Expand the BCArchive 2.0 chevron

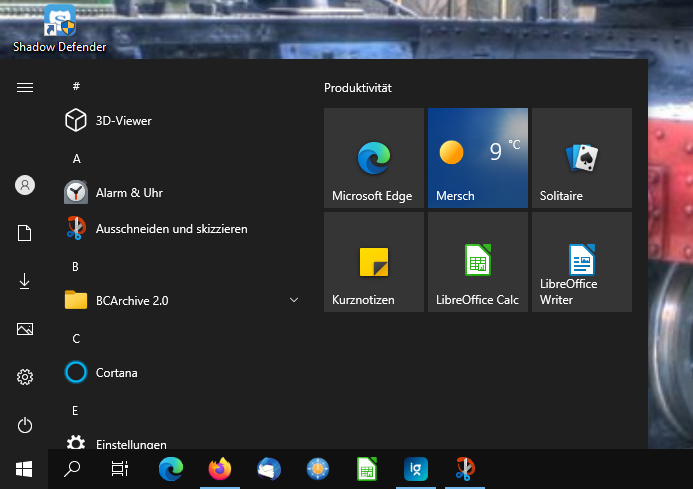pos(294,300)
